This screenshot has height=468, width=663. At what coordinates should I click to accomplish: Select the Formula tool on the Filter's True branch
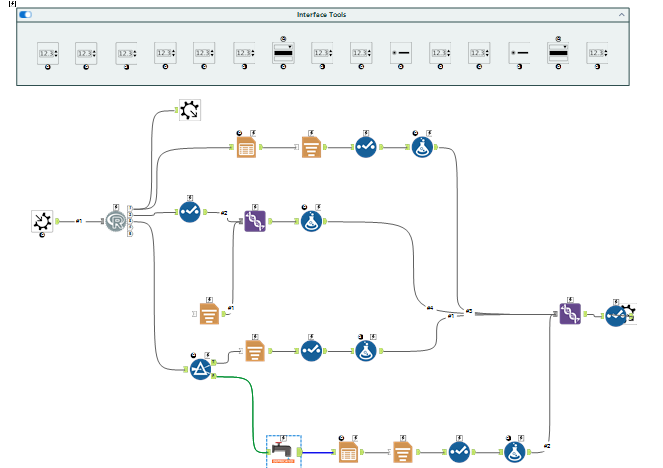[366, 351]
